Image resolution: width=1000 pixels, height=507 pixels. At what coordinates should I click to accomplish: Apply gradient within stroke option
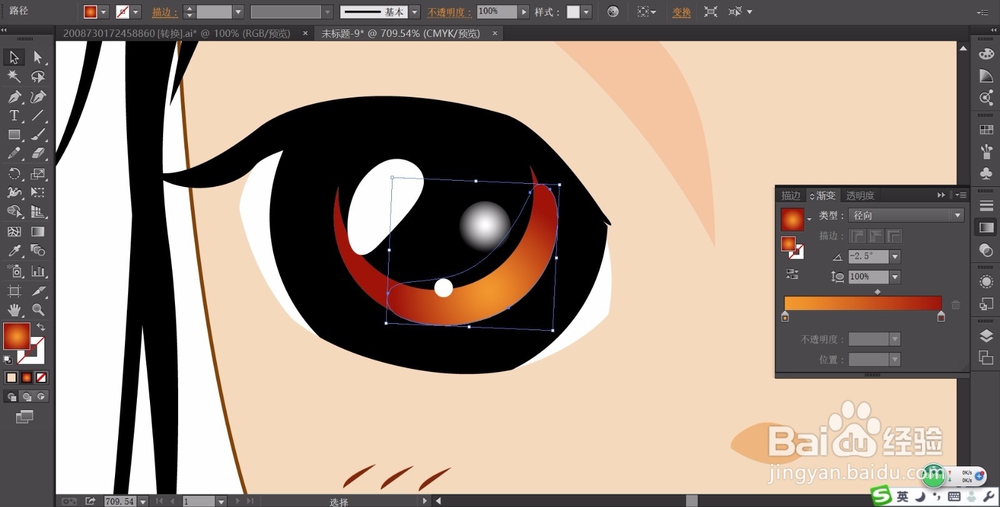click(858, 236)
